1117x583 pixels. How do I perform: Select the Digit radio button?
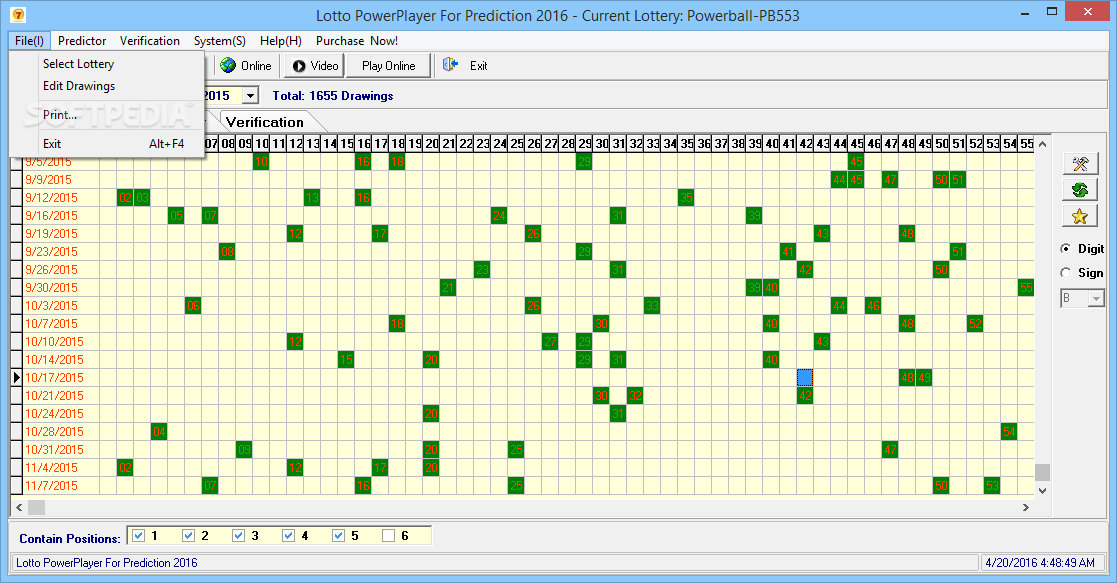point(1065,249)
